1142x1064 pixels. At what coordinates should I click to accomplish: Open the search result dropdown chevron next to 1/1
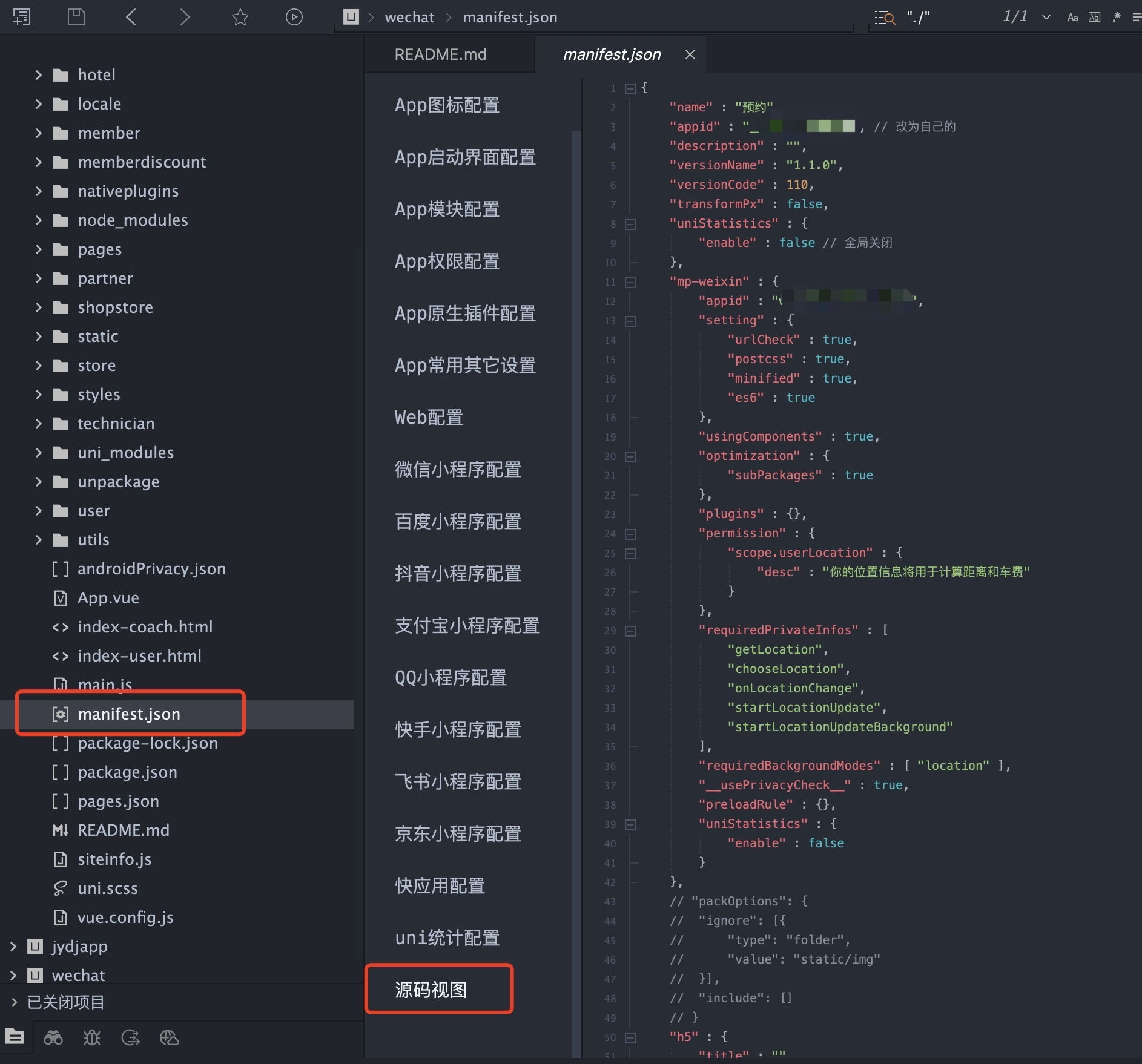click(1046, 18)
